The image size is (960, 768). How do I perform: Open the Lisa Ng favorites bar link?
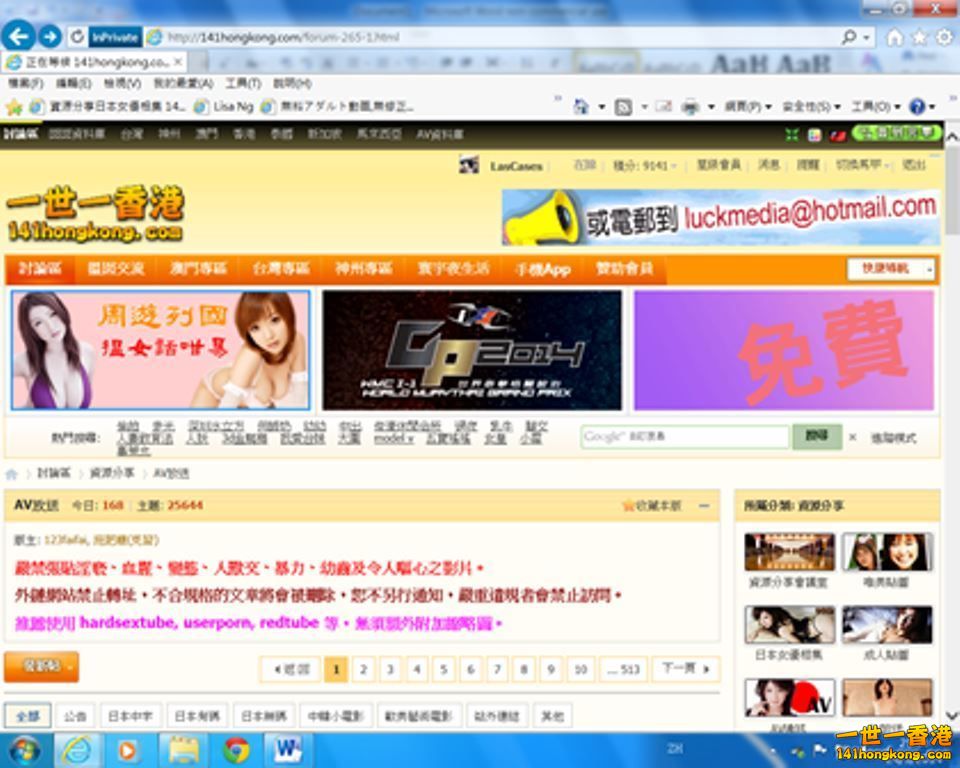(x=223, y=107)
